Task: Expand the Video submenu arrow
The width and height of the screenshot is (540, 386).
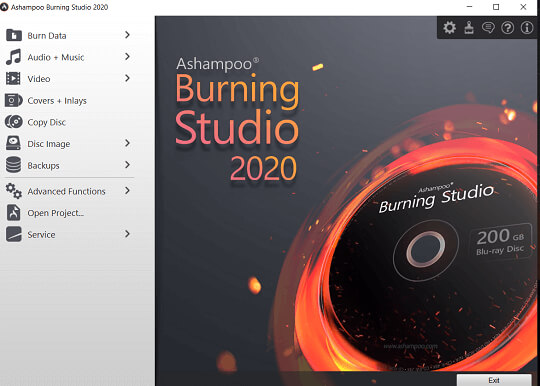Action: pos(127,78)
